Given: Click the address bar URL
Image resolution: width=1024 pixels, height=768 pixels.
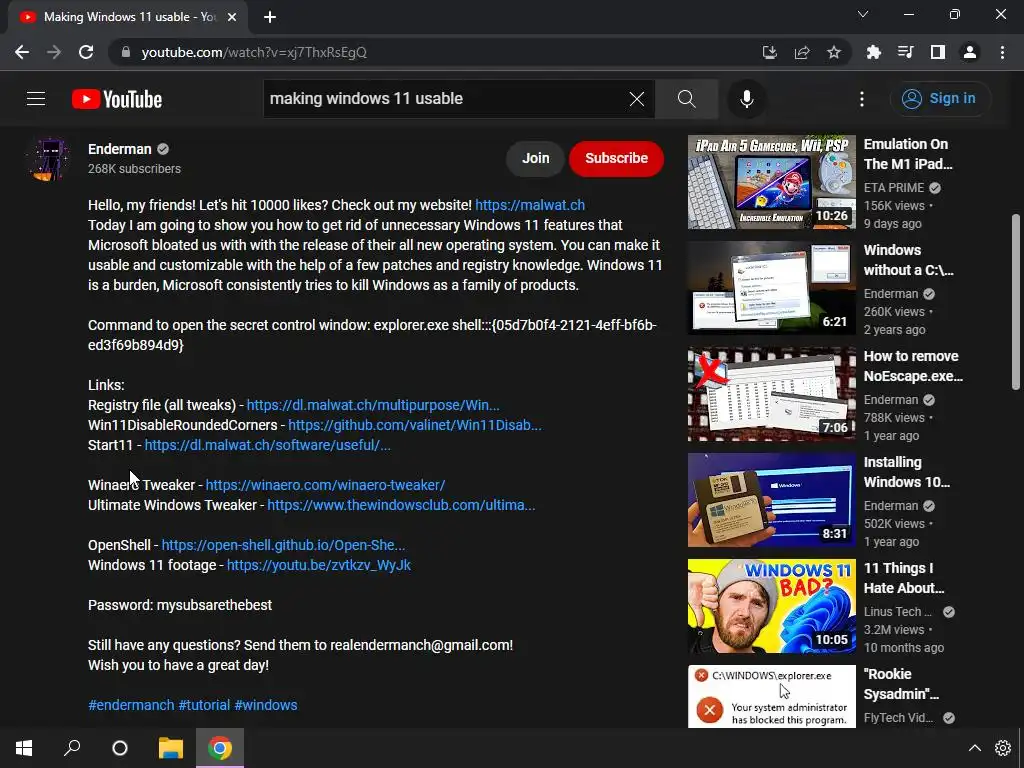Looking at the screenshot, I should (254, 52).
